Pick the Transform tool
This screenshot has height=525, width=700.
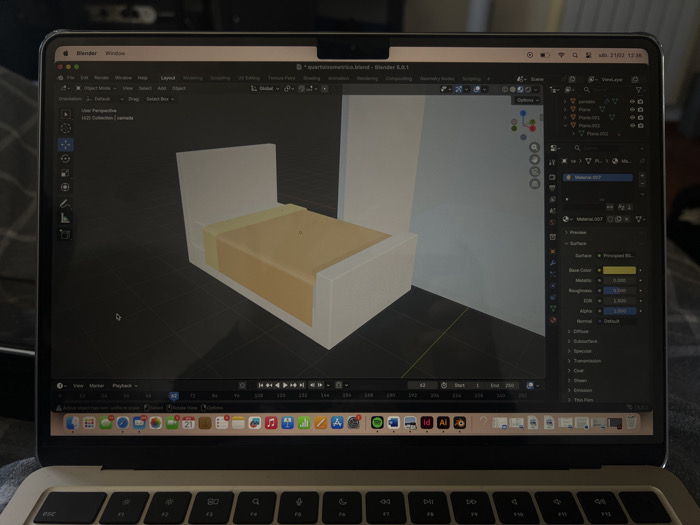66,188
